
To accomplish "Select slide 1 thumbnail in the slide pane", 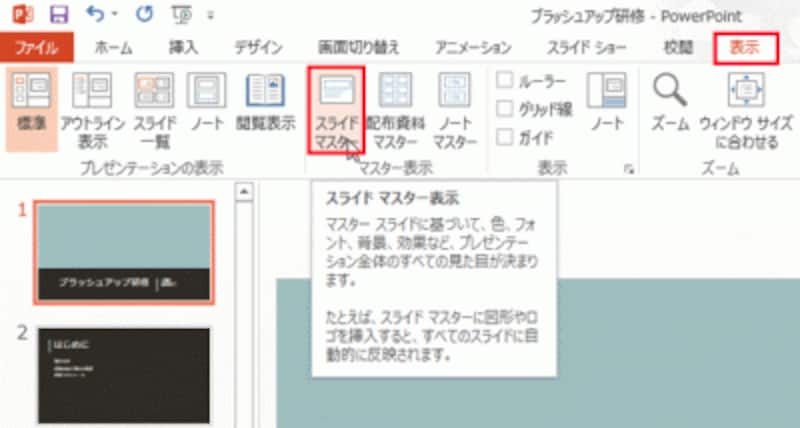I will (x=124, y=253).
